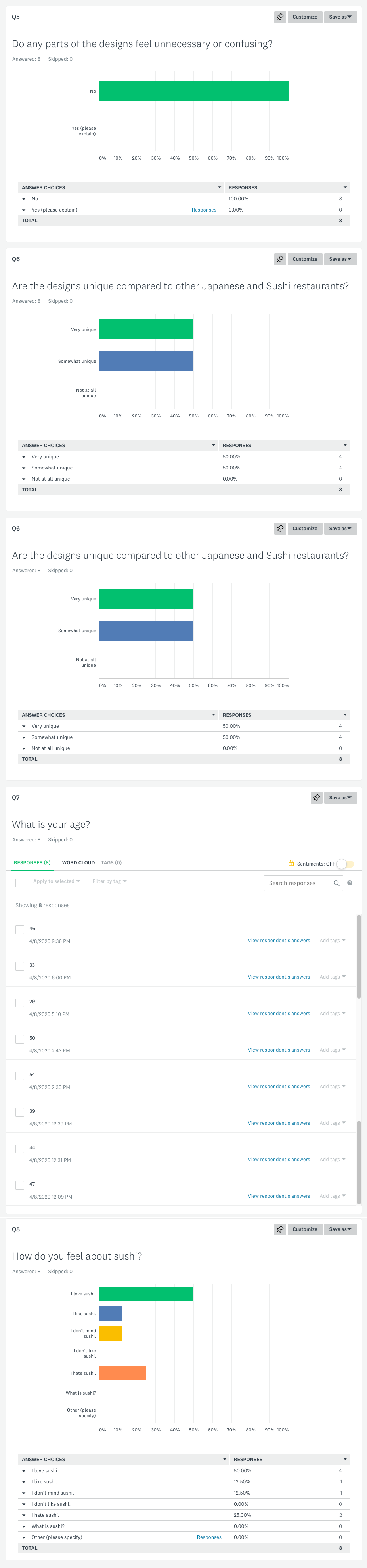Pin the Q7 age question card
The width and height of the screenshot is (367, 1568).
(316, 797)
